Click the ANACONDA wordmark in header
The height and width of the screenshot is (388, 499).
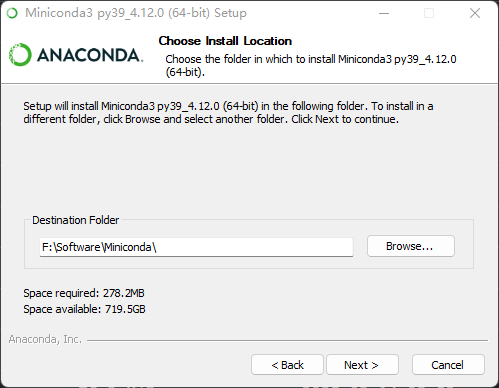coord(90,55)
